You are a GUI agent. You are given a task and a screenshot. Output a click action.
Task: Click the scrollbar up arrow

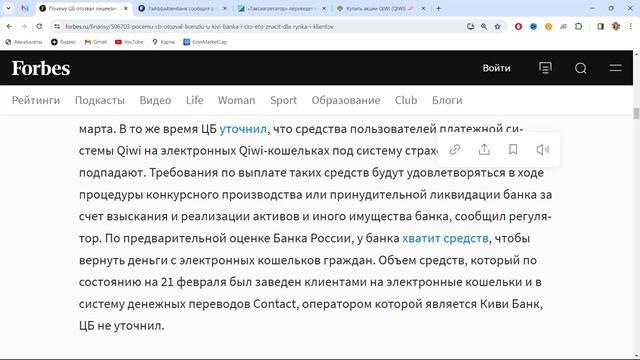point(636,54)
